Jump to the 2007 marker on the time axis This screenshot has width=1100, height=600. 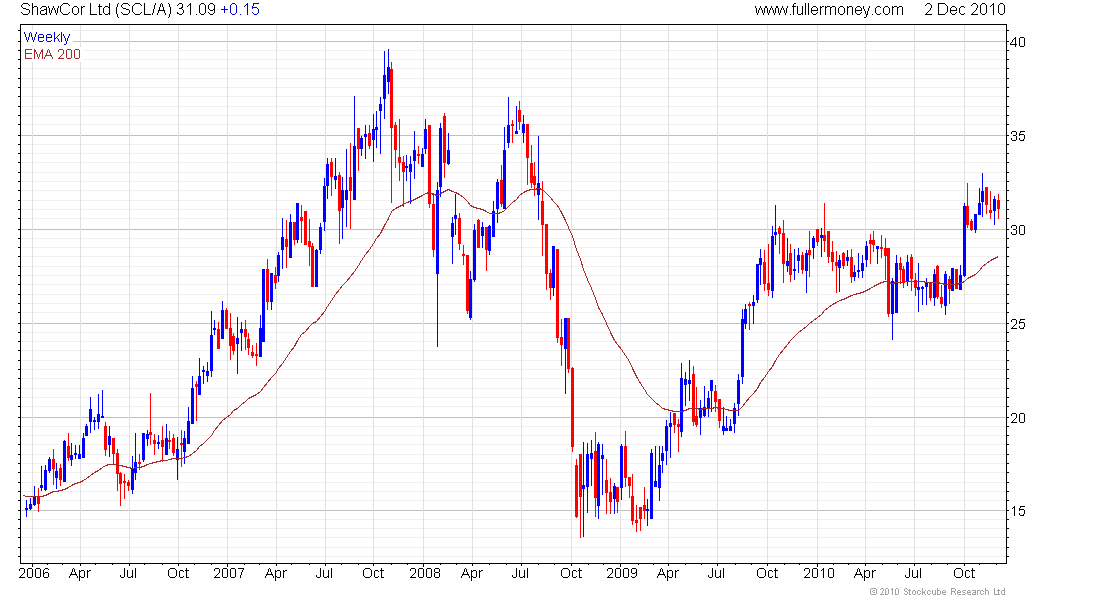pos(229,574)
